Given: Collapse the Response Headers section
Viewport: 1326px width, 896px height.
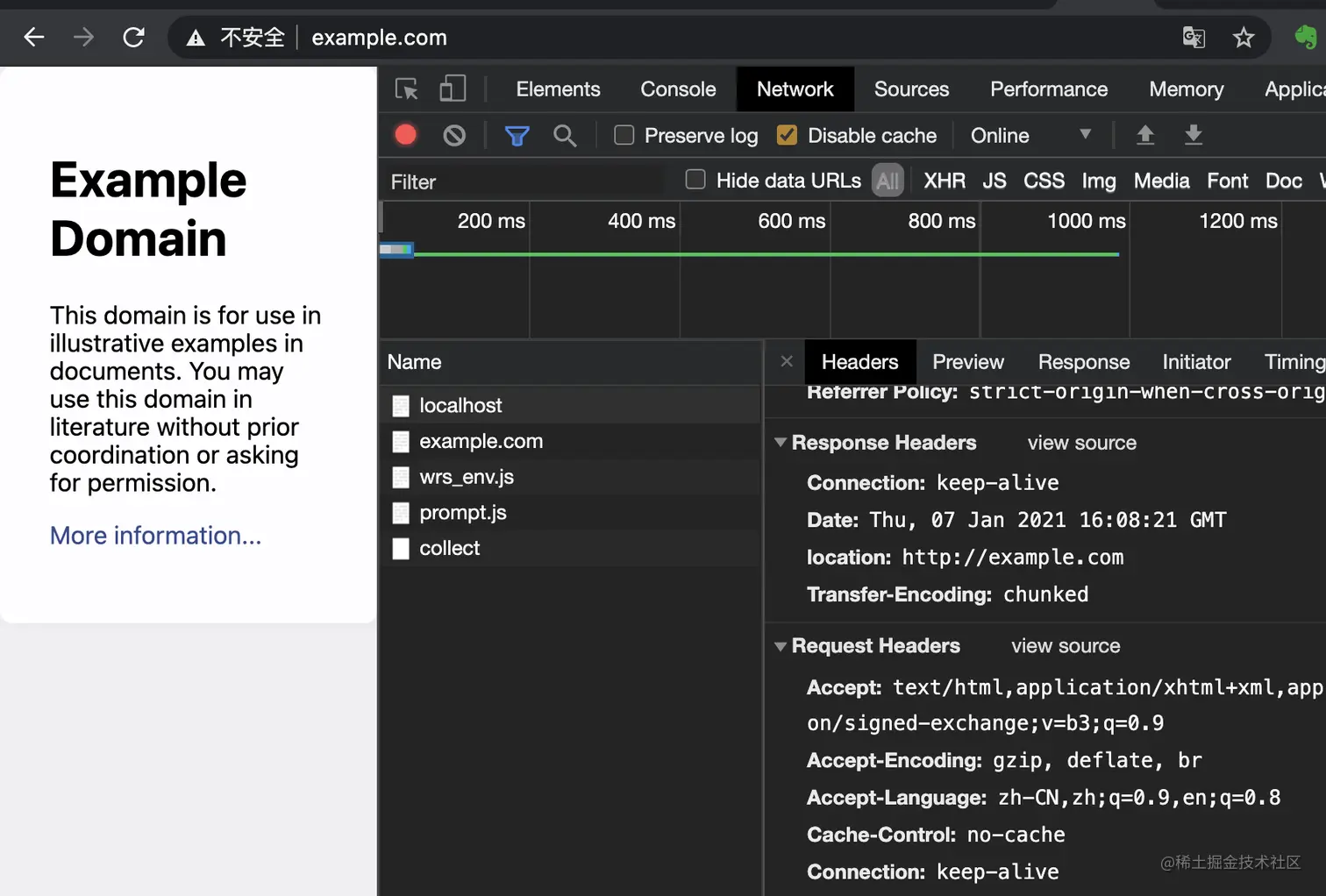Looking at the screenshot, I should pyautogui.click(x=781, y=443).
